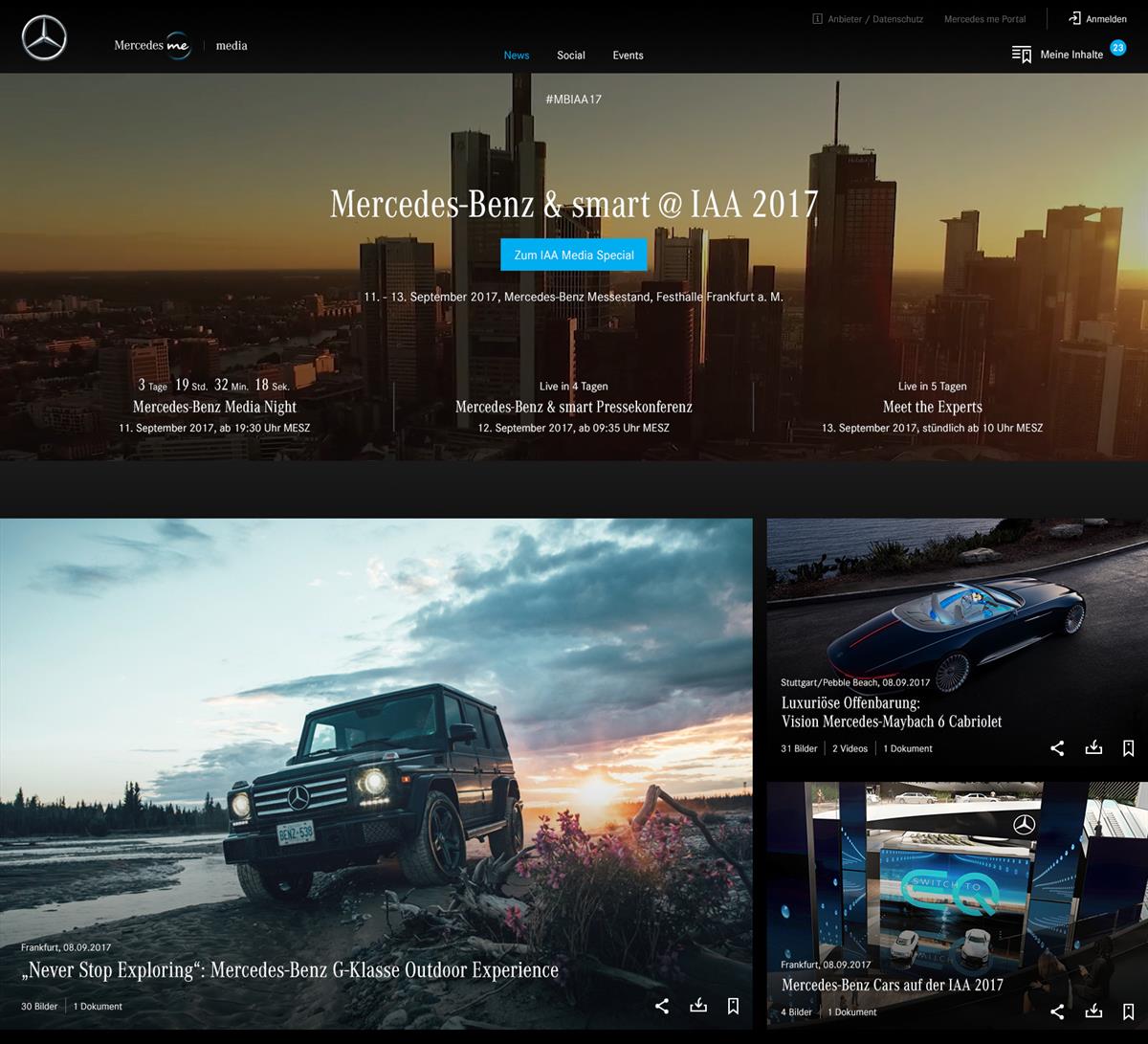Download the Cars auf der IAA 2017 article
Viewport: 1148px width, 1044px height.
[x=1093, y=1011]
